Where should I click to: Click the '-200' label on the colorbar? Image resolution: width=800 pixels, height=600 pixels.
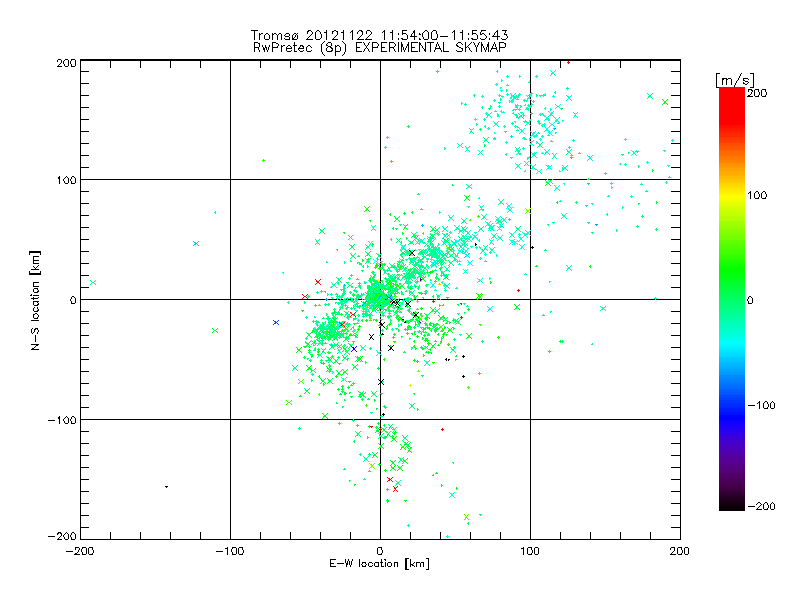[x=761, y=506]
